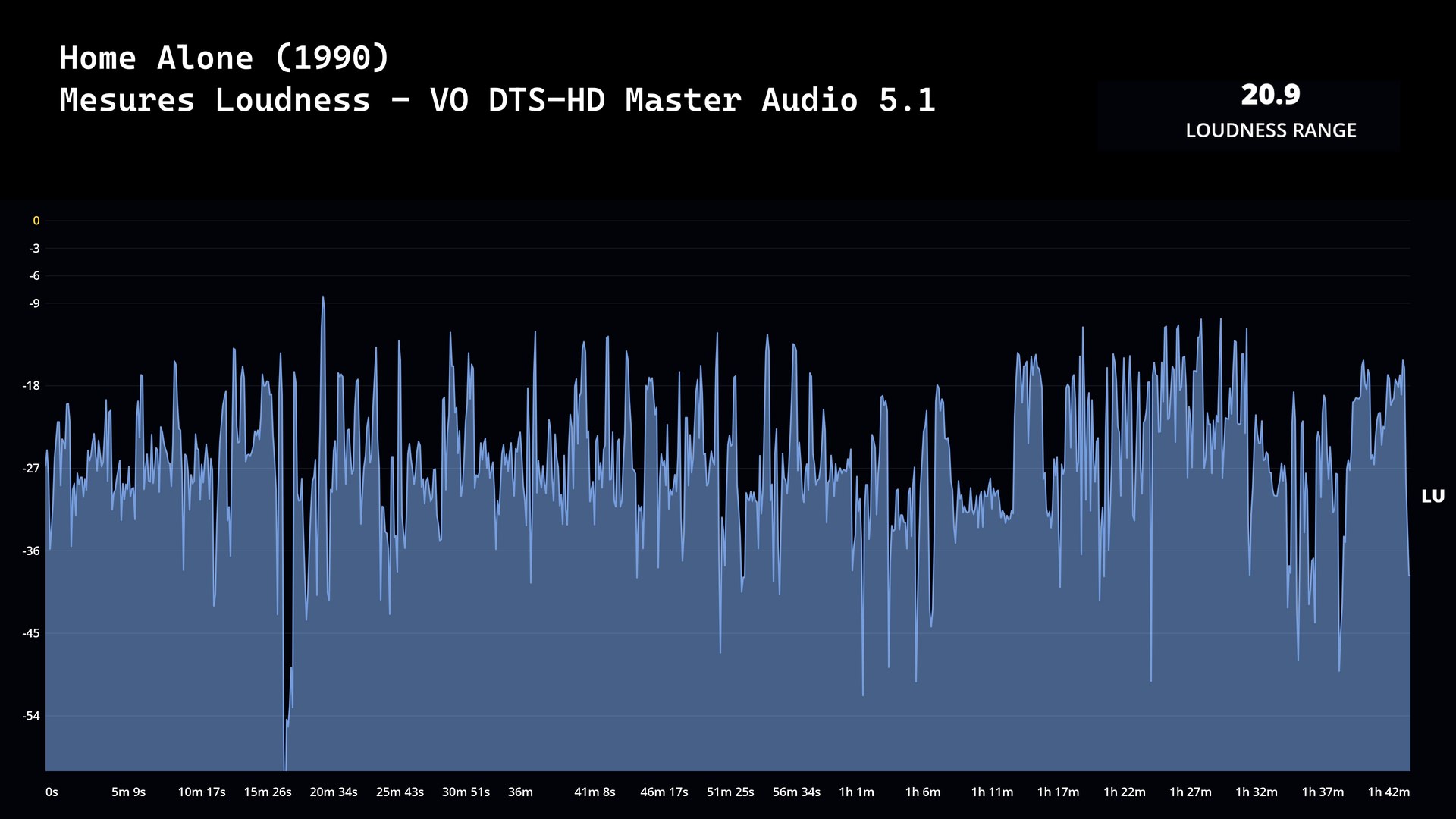The height and width of the screenshot is (819, 1456).
Task: Click the '51m 25s' time axis label
Action: (x=730, y=792)
